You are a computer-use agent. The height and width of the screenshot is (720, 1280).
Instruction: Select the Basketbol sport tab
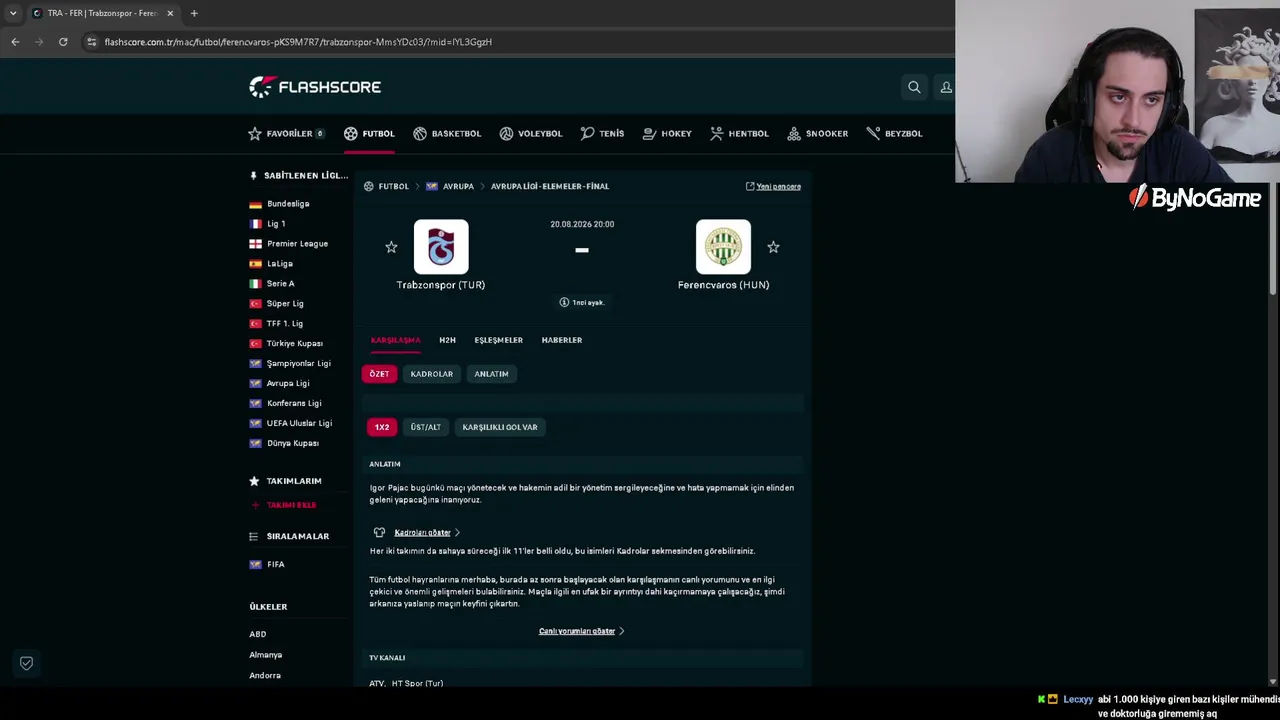point(447,133)
